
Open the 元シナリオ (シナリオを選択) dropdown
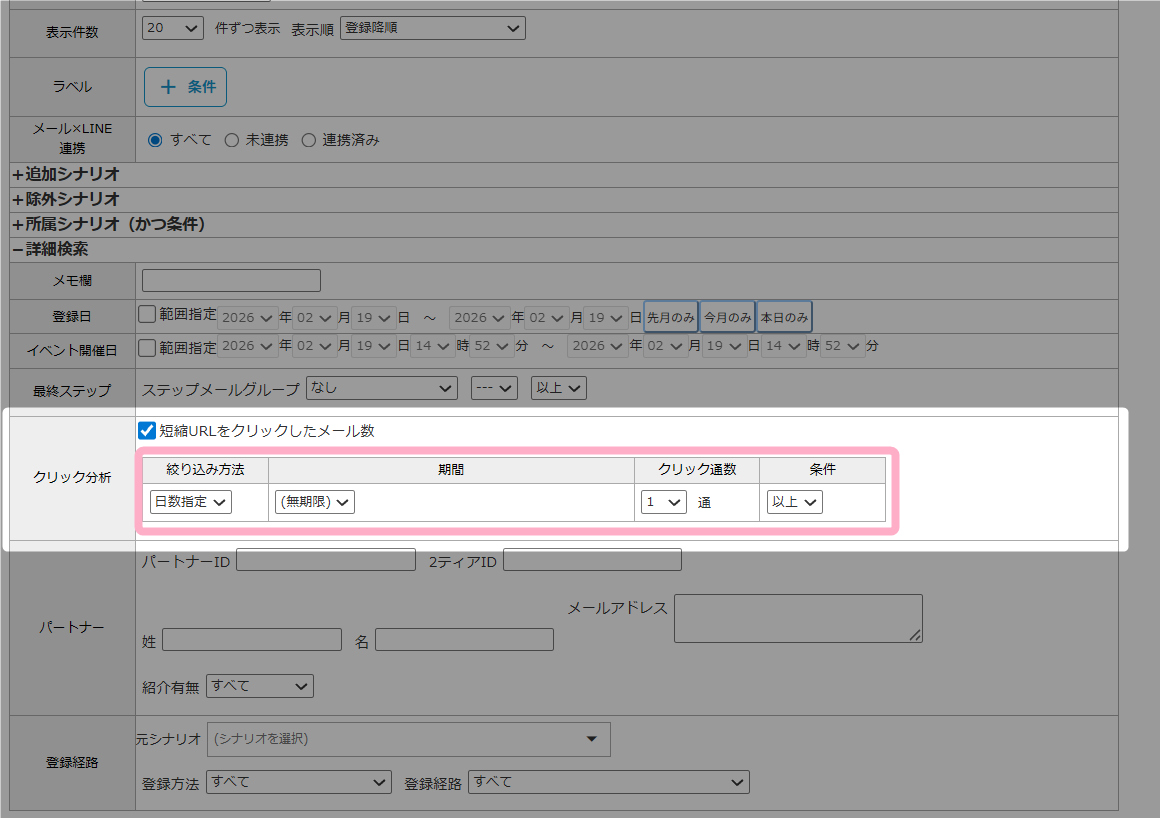pos(408,739)
